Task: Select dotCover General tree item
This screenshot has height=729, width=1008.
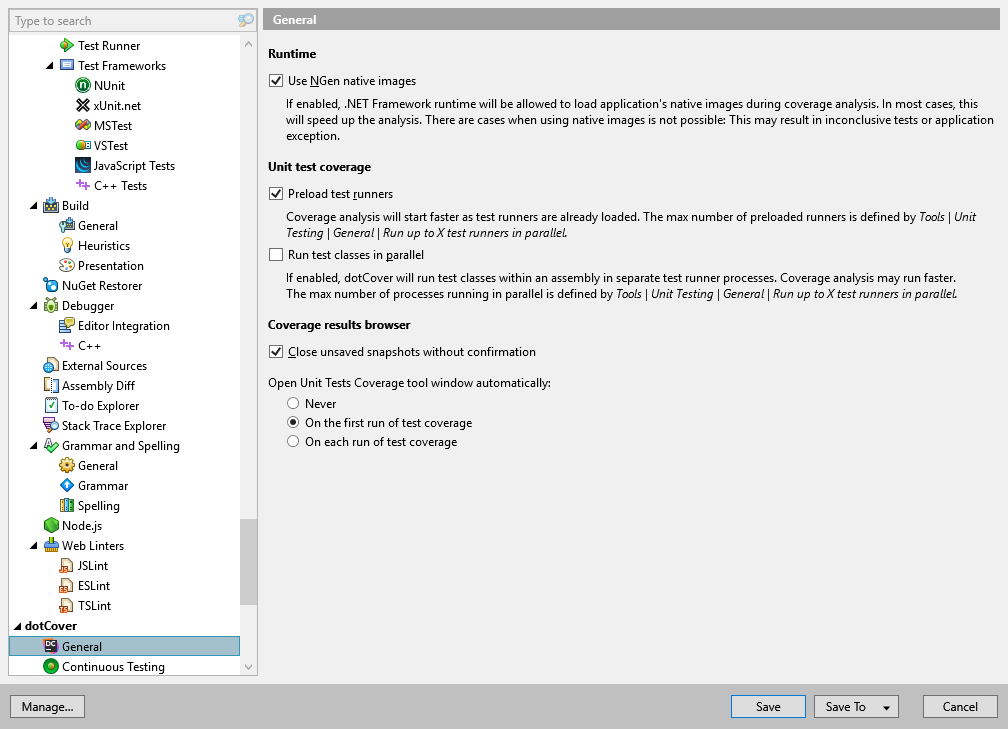Action: pos(125,646)
